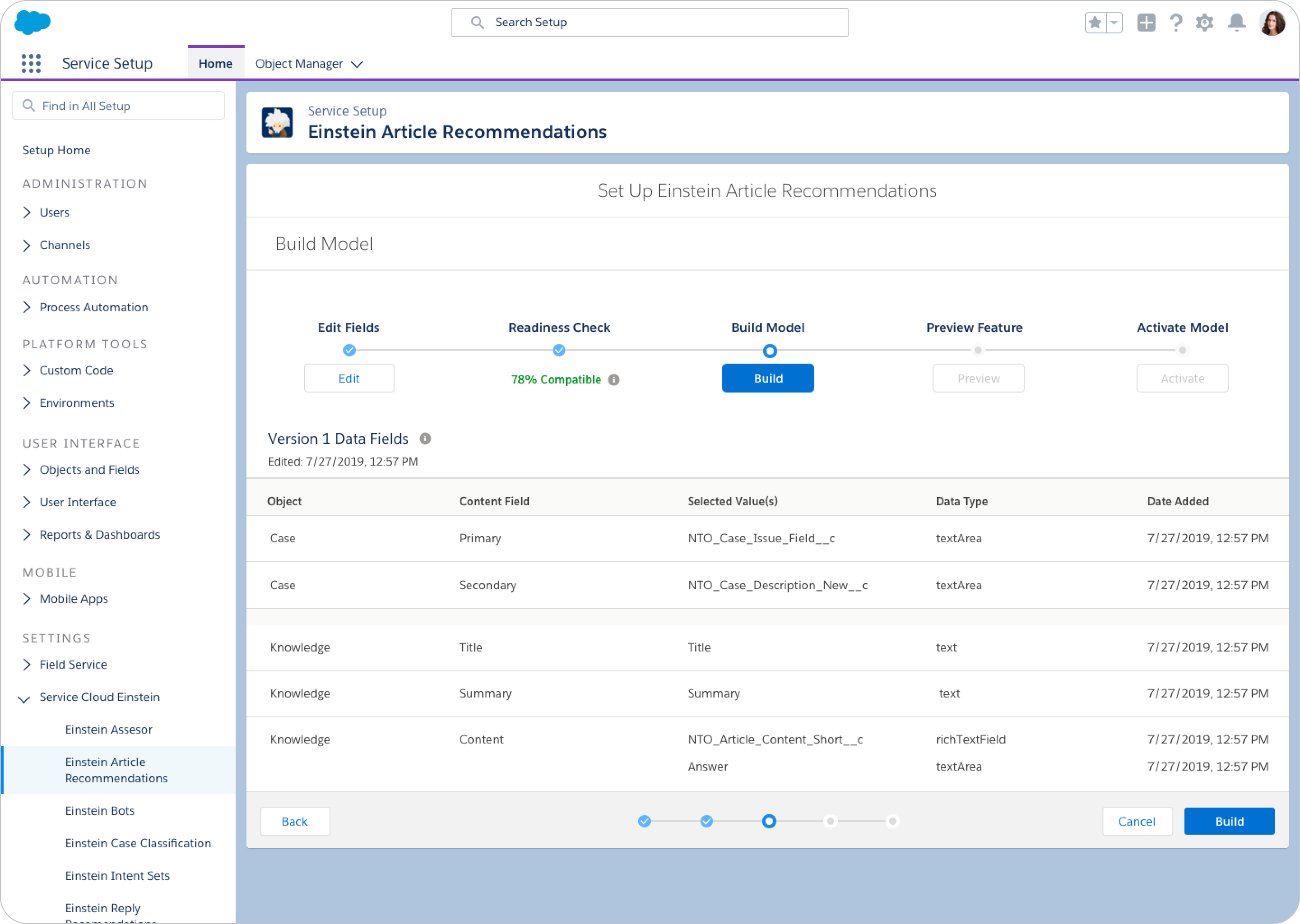
Task: Click info icon next to Version 1 Data Fields
Action: 425,439
